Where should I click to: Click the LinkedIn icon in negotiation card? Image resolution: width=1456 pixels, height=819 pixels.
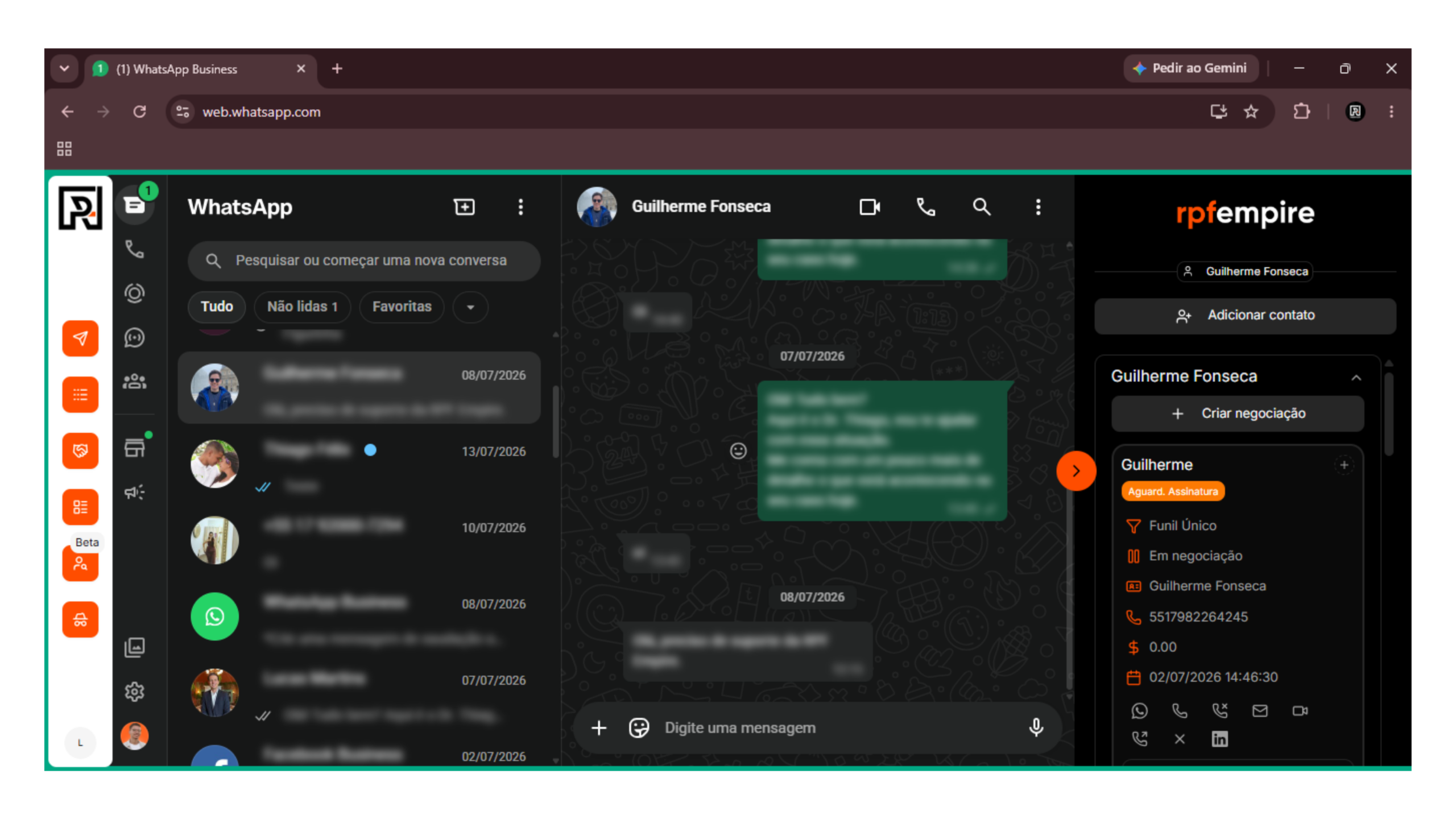coord(1219,739)
